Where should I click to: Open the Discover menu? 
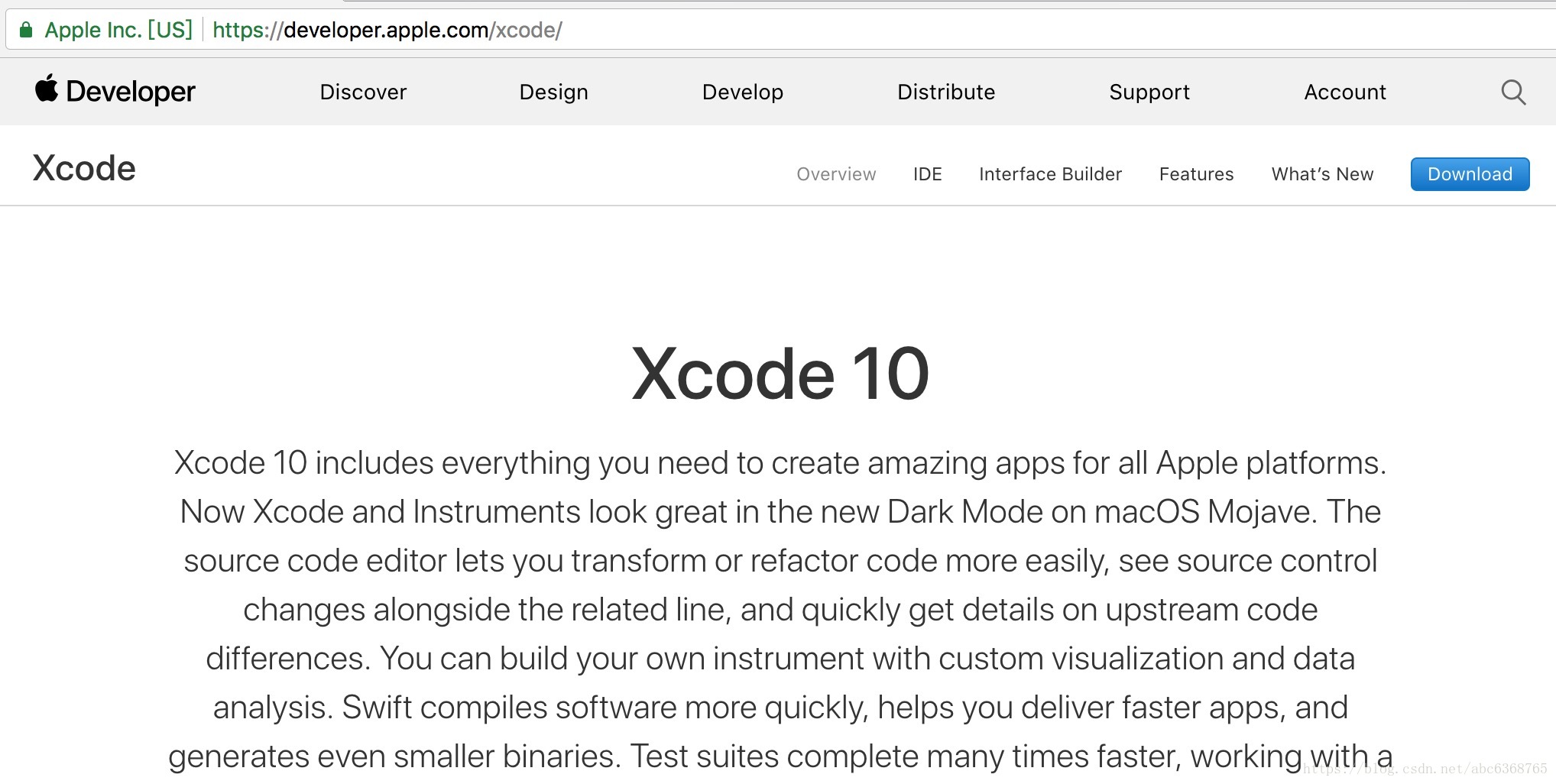(362, 92)
